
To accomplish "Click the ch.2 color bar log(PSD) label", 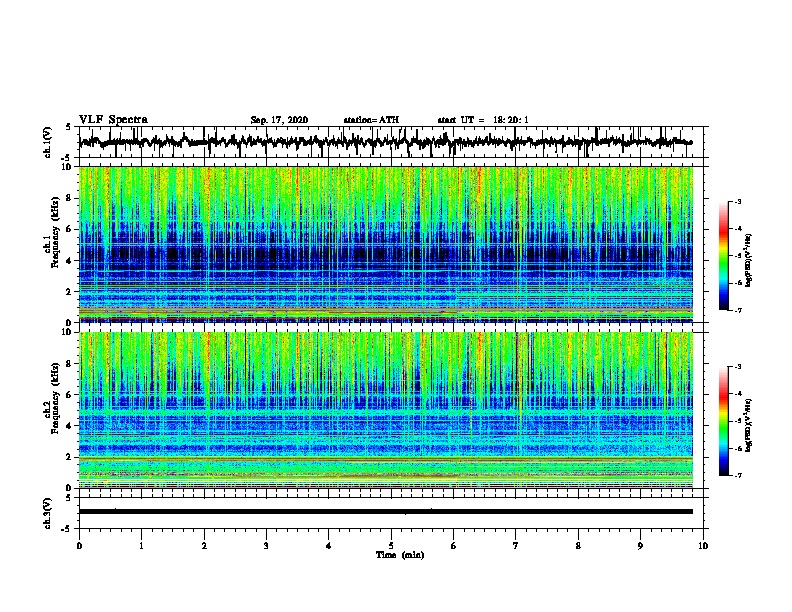I will click(x=749, y=426).
